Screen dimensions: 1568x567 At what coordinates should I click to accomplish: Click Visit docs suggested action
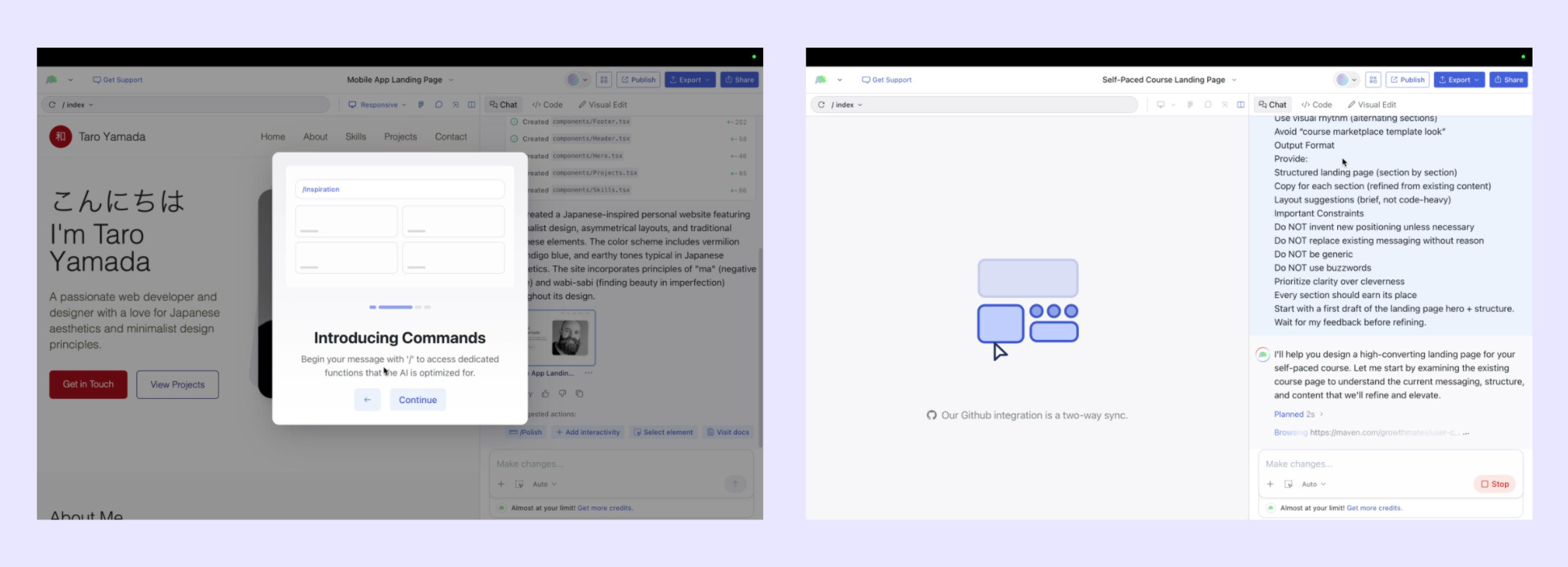click(728, 433)
